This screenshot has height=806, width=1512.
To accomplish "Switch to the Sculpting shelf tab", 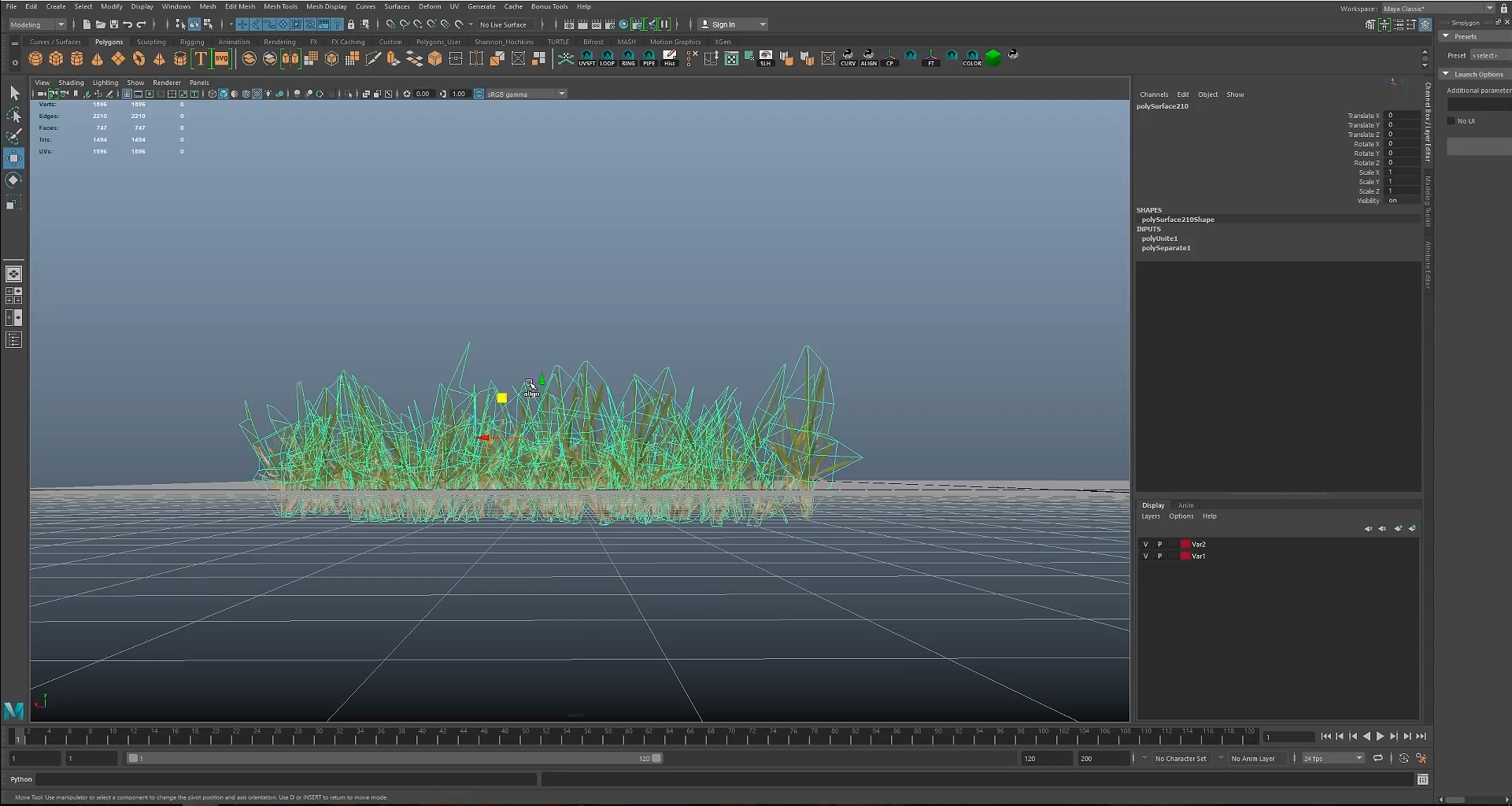I will [x=151, y=42].
